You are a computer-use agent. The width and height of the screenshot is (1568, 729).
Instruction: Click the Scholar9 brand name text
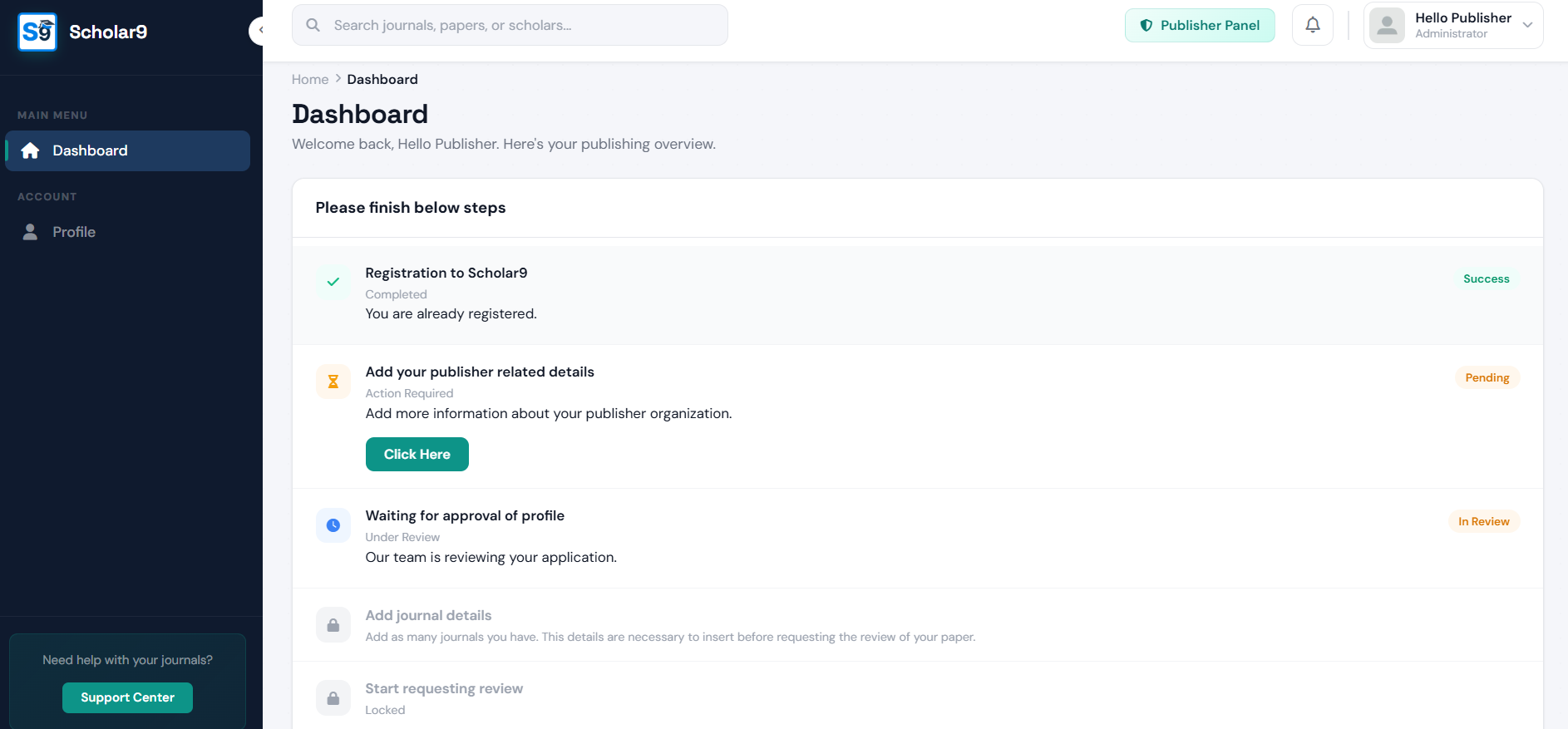click(108, 32)
